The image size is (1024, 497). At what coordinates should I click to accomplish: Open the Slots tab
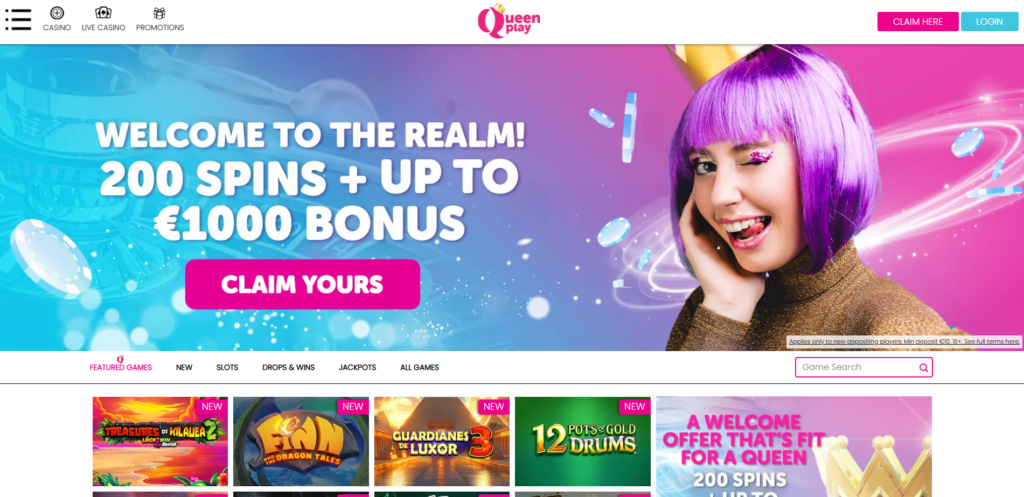(227, 368)
